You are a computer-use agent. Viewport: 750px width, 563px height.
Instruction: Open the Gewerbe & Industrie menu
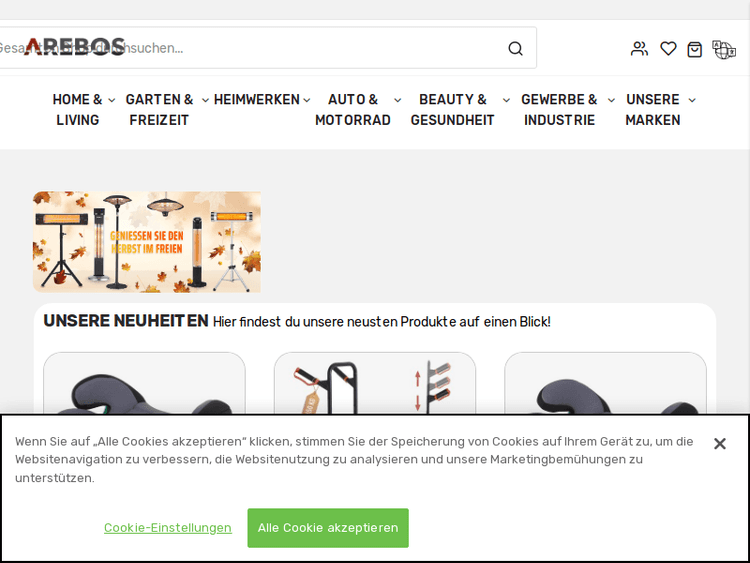(x=559, y=110)
